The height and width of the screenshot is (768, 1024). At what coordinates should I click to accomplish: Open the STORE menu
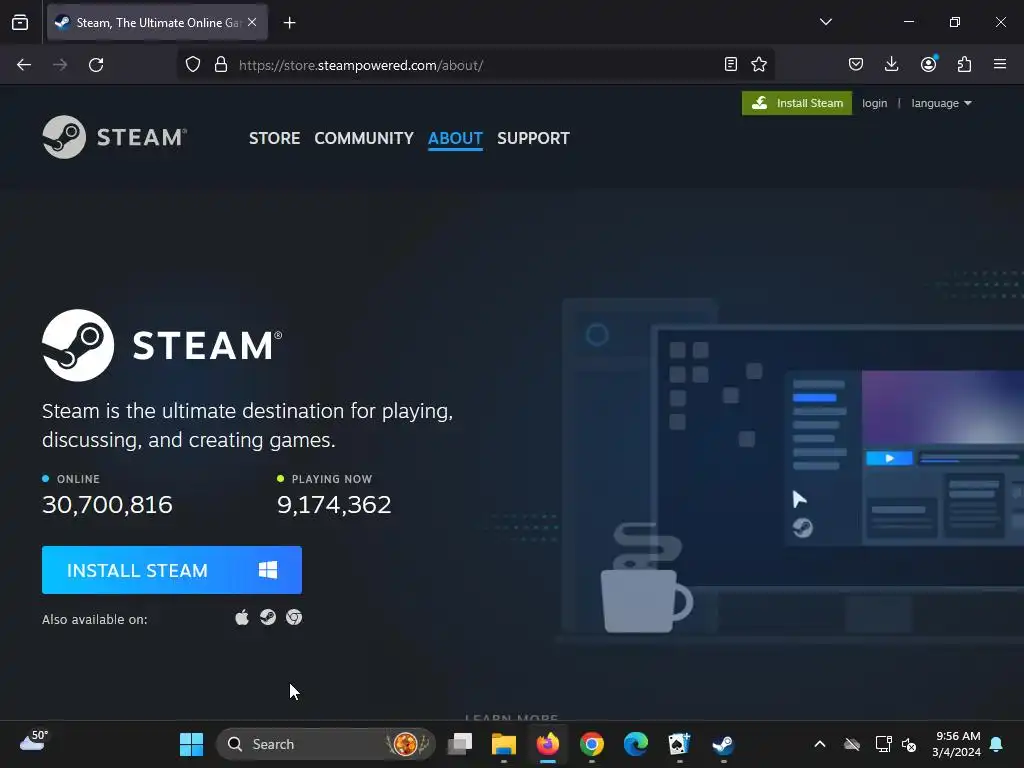pyautogui.click(x=274, y=138)
